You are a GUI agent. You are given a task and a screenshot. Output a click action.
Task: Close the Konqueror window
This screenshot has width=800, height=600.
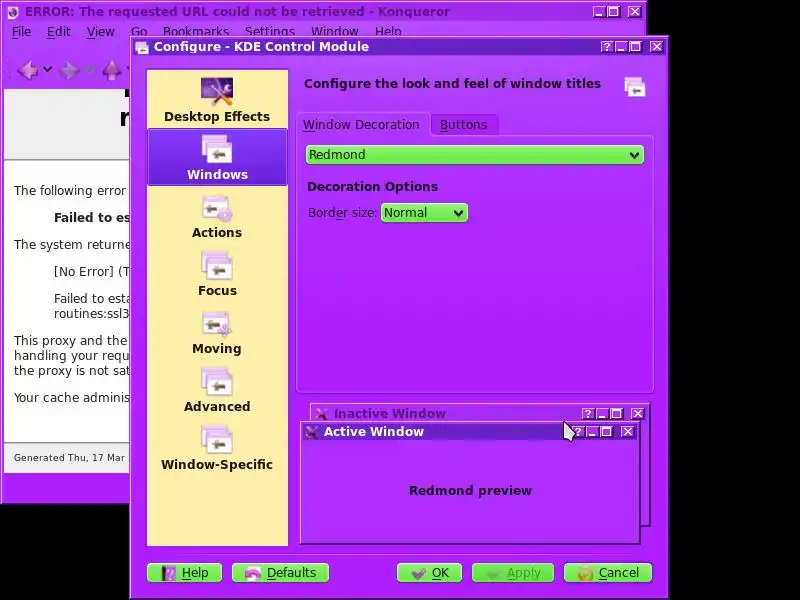click(634, 12)
